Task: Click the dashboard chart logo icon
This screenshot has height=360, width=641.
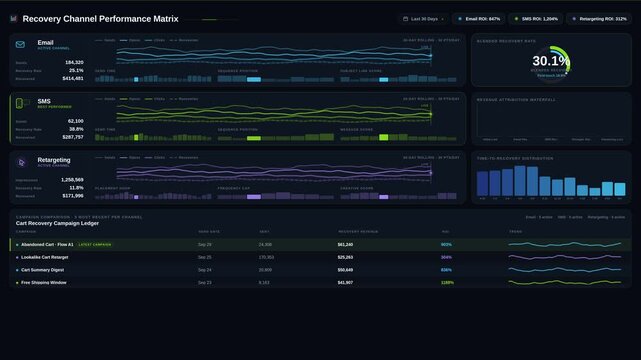Action: pyautogui.click(x=13, y=18)
